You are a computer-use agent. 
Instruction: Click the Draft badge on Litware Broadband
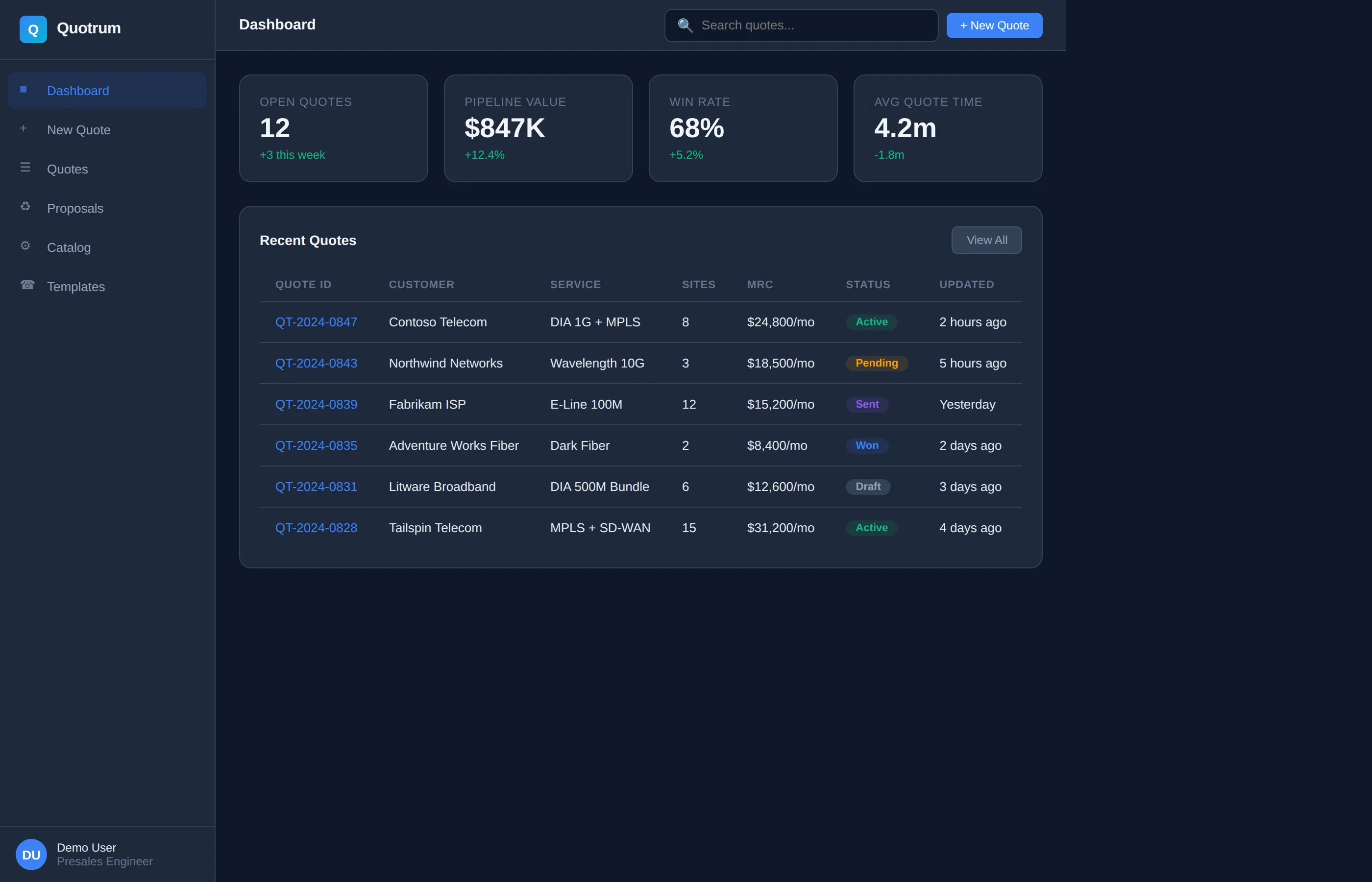(867, 486)
